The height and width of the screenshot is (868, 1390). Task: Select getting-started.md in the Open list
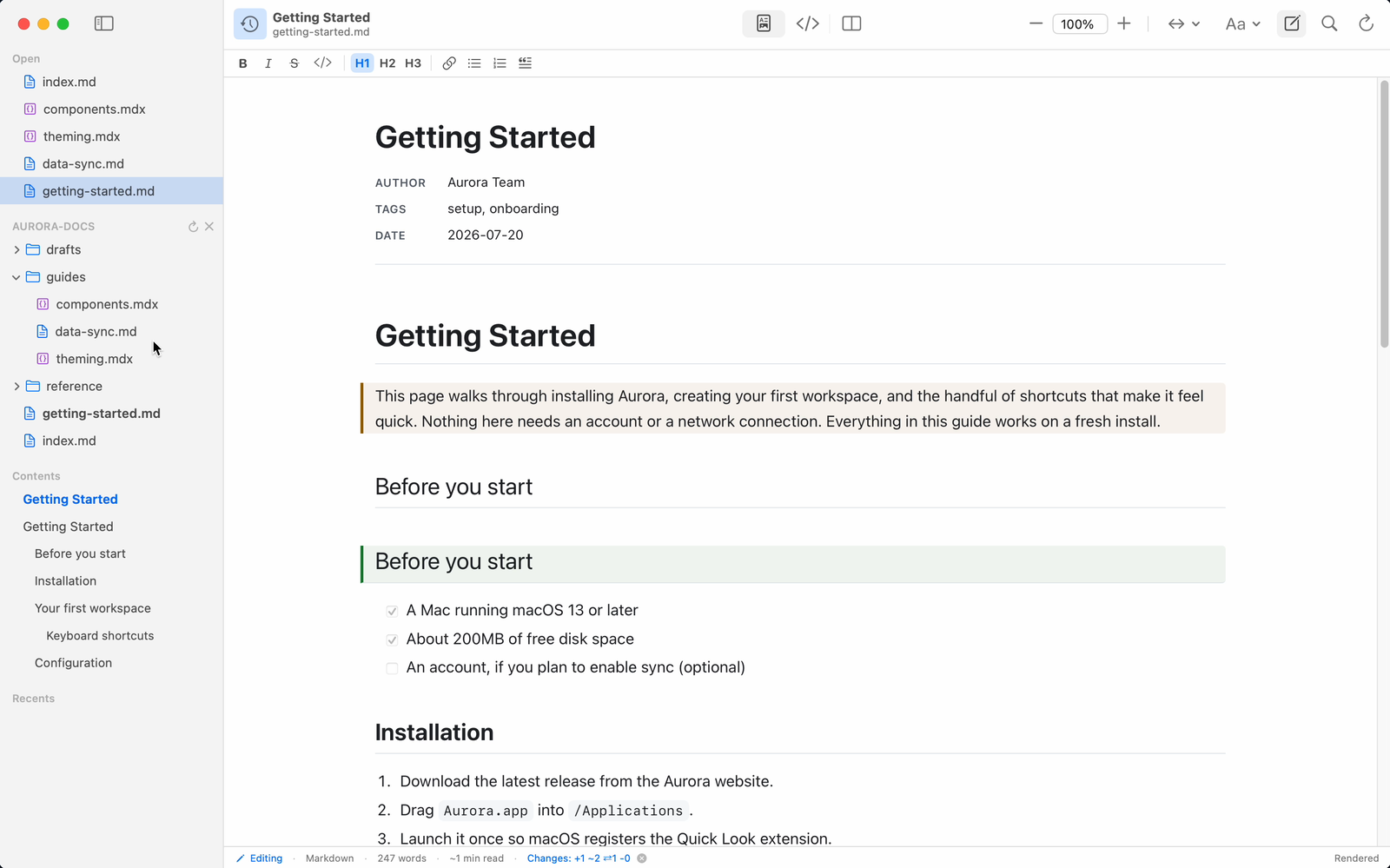pyautogui.click(x=111, y=191)
